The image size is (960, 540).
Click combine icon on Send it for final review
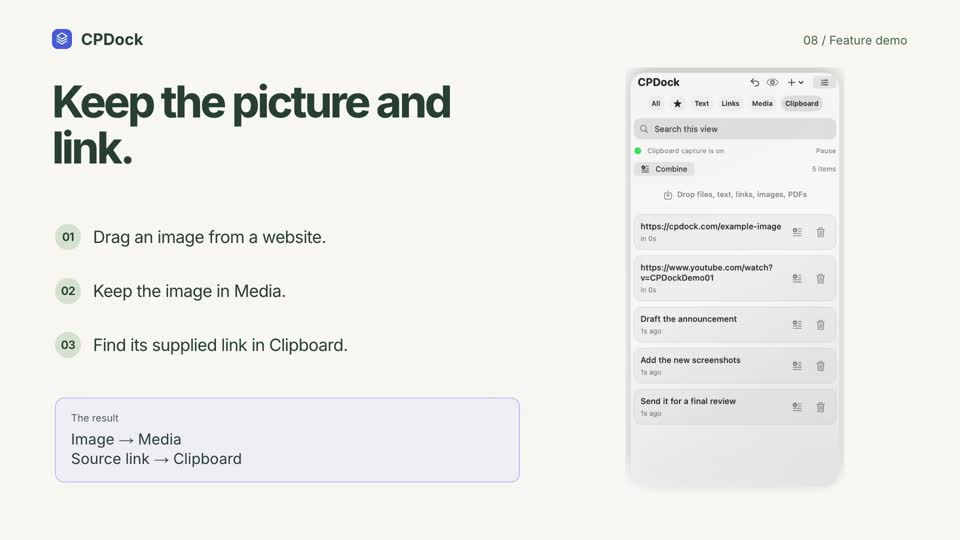[x=797, y=407]
